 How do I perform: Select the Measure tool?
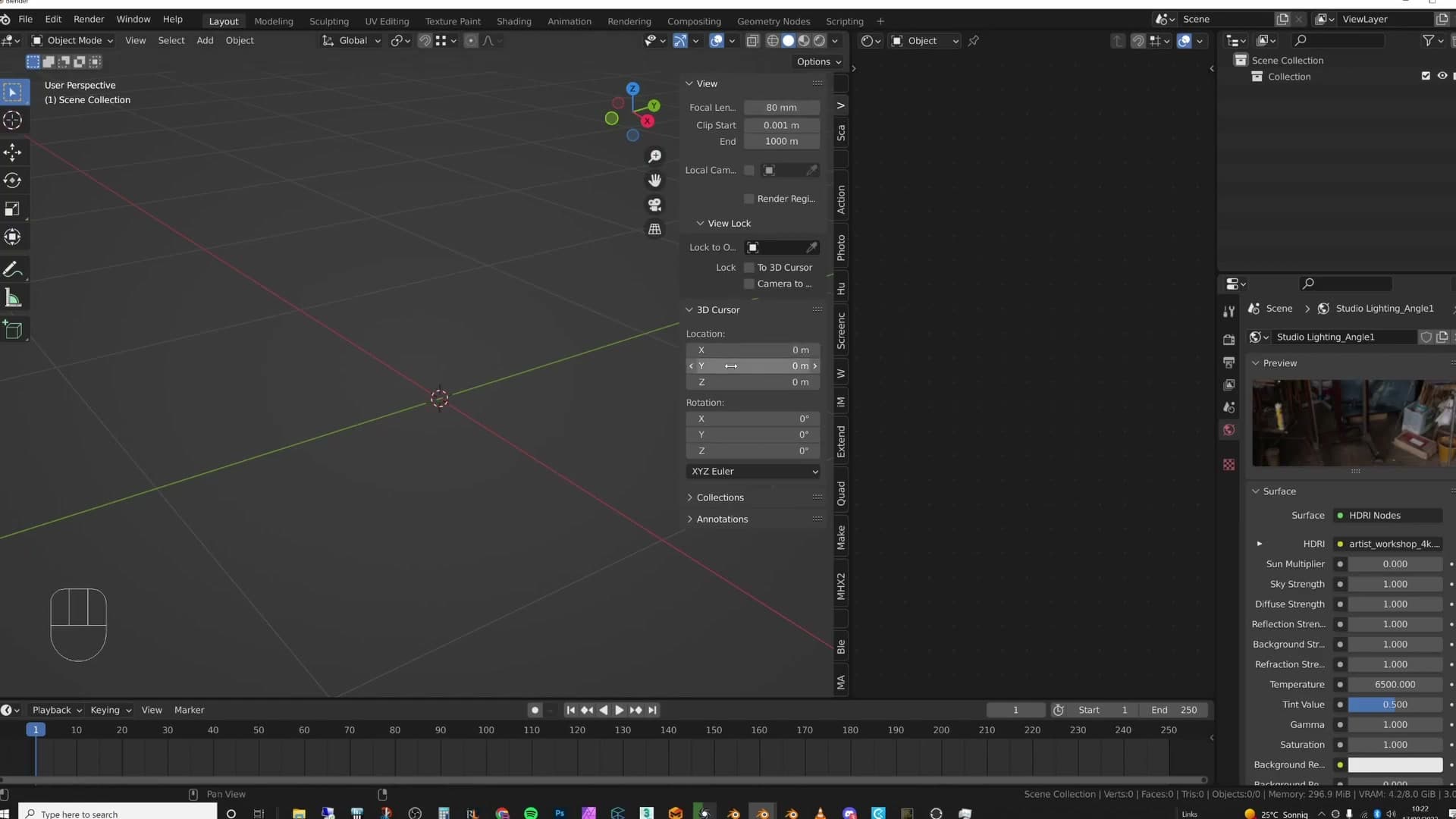point(13,298)
